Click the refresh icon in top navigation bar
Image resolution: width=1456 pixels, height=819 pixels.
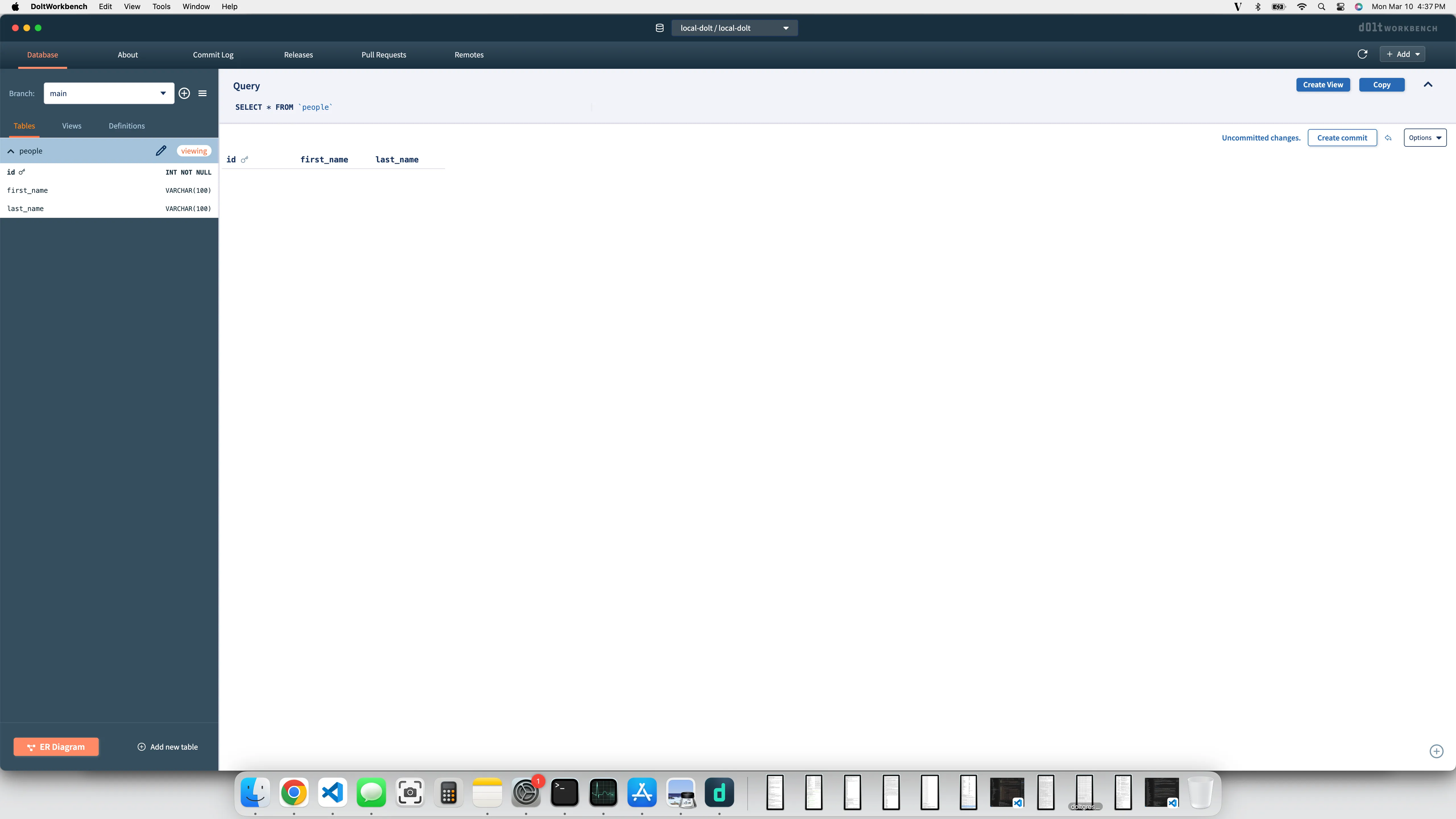(x=1362, y=54)
